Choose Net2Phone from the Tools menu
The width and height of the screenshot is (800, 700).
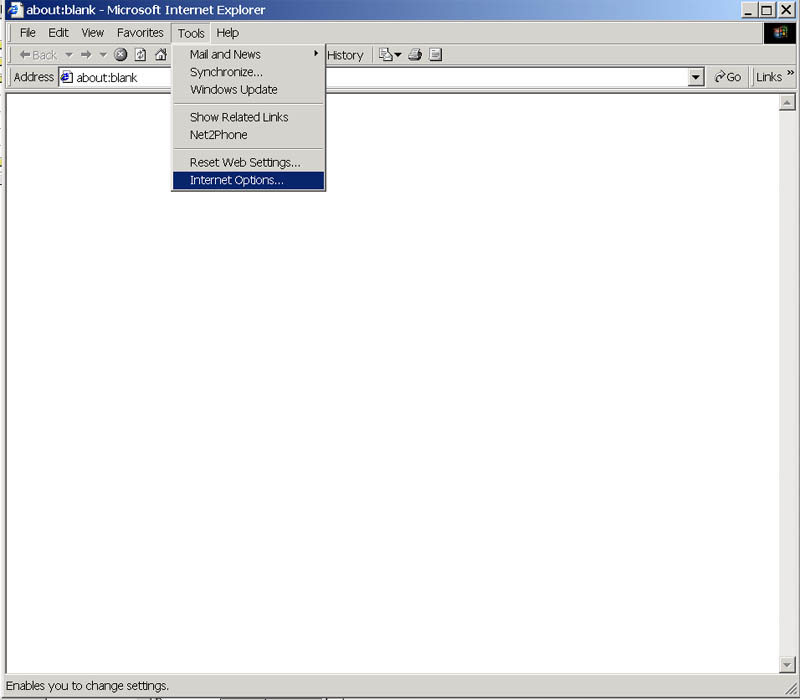click(x=248, y=135)
